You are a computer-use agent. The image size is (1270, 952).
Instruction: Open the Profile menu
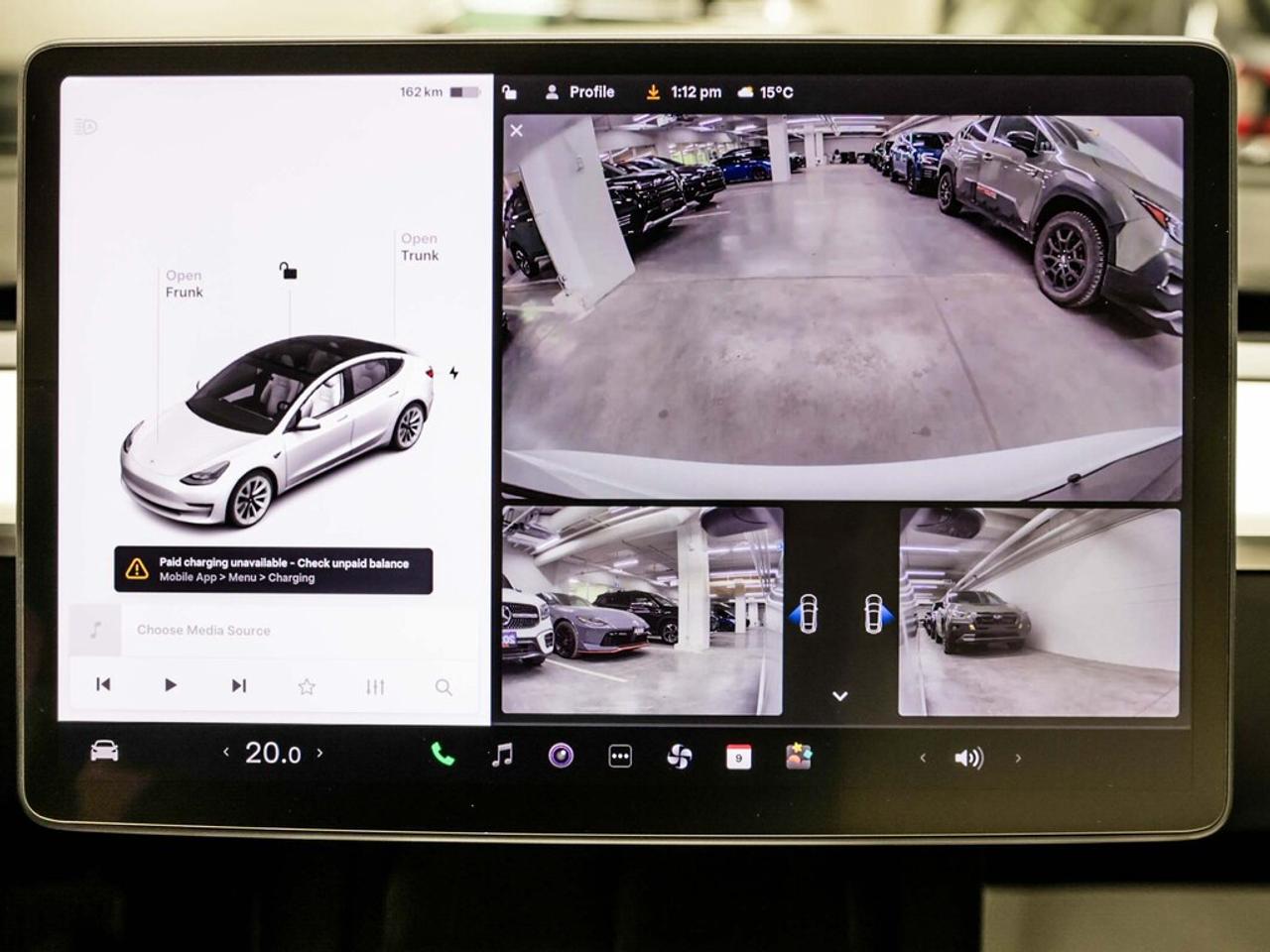580,92
